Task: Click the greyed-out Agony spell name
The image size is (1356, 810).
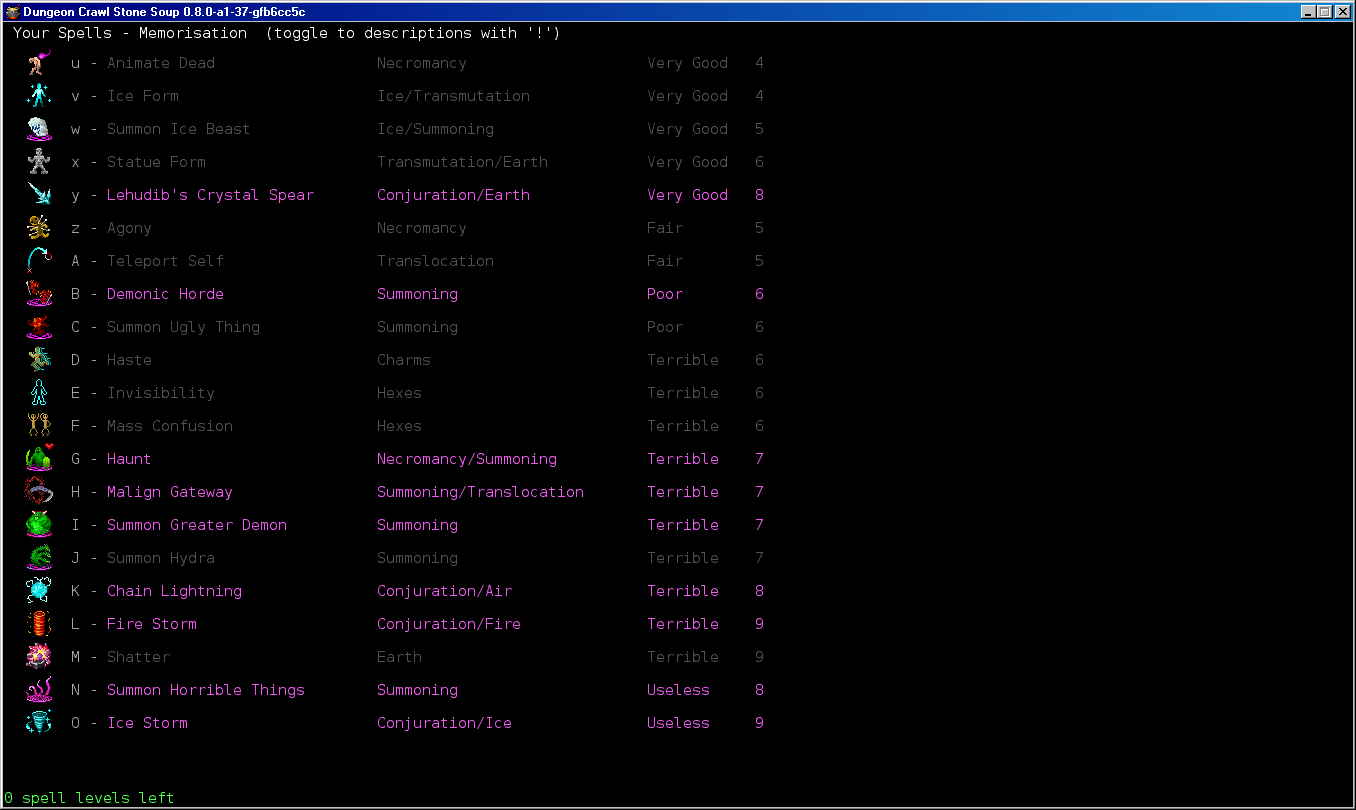Action: coord(129,228)
